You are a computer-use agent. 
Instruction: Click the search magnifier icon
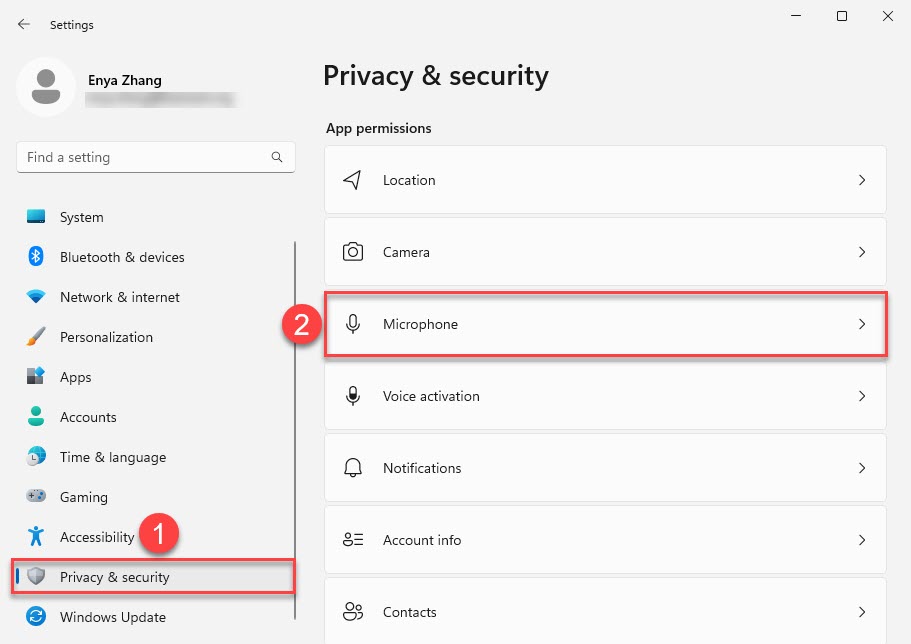[x=277, y=157]
